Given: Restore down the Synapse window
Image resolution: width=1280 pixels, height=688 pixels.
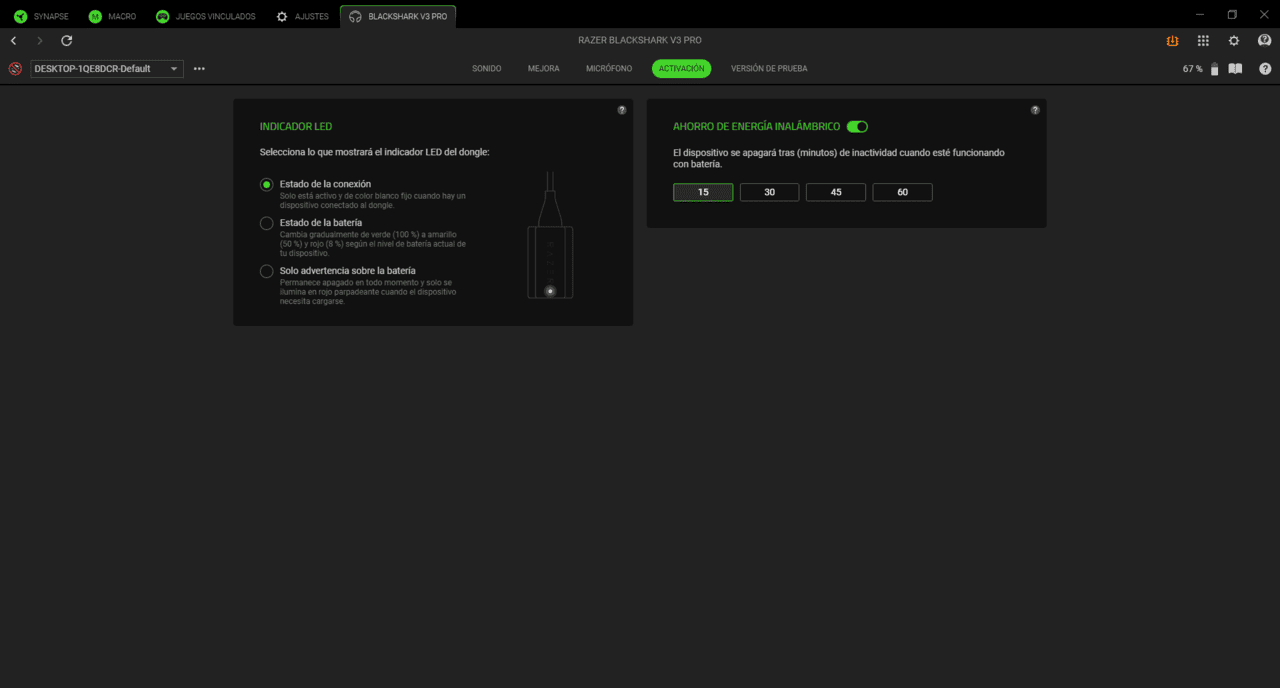Looking at the screenshot, I should point(1232,14).
